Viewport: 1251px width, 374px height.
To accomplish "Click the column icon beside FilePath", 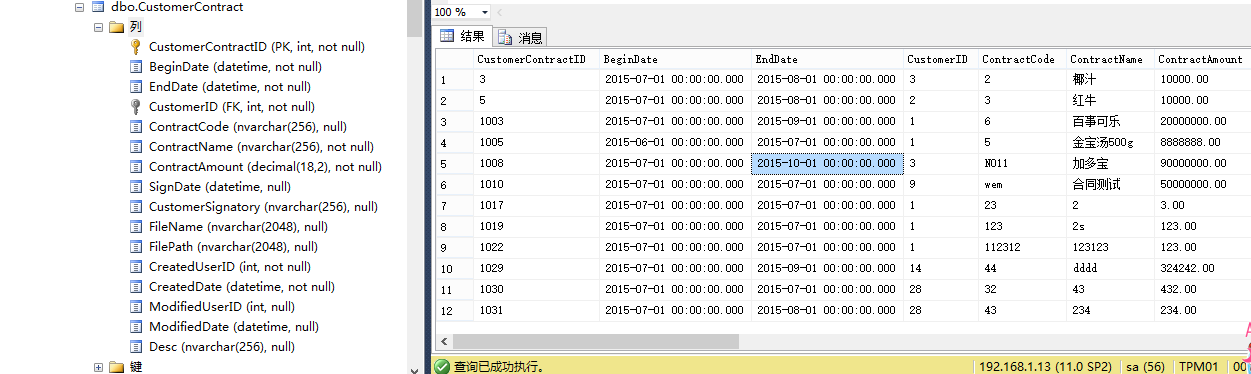I will tap(136, 247).
